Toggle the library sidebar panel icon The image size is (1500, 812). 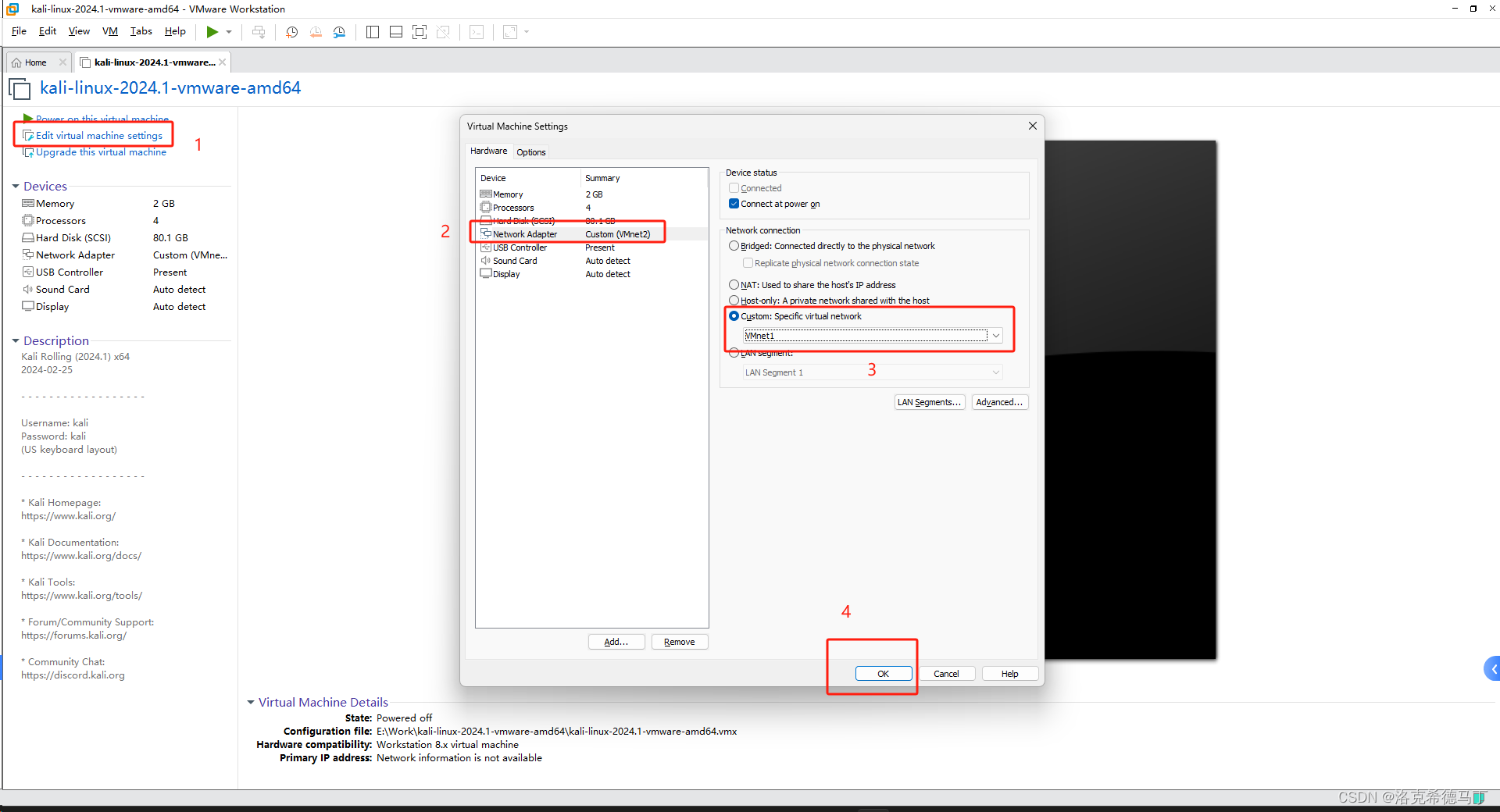pyautogui.click(x=373, y=32)
